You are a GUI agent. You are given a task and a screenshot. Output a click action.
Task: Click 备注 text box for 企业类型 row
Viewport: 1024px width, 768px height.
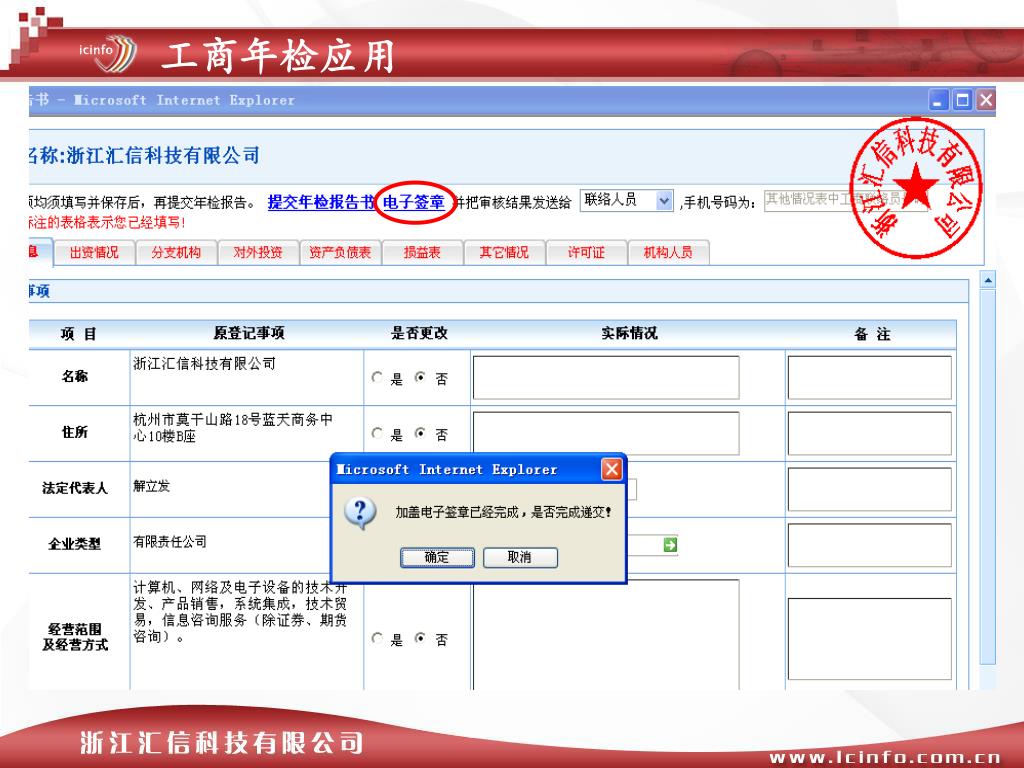[869, 545]
